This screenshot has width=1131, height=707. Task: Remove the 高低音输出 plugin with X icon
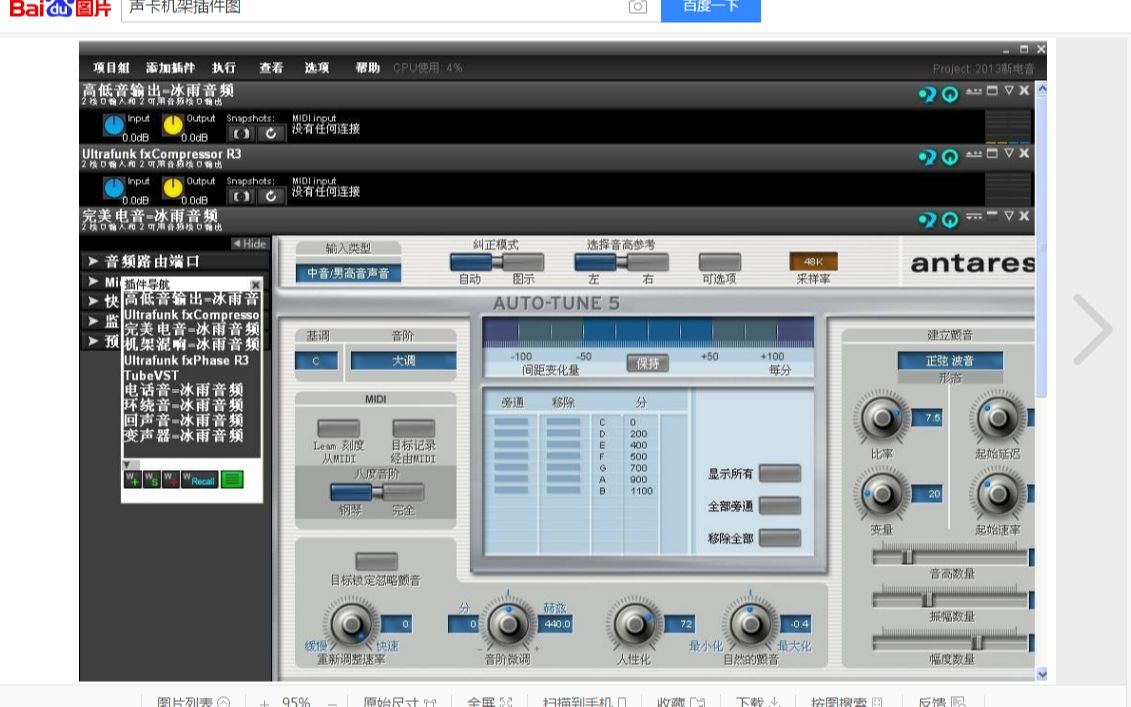(1024, 91)
